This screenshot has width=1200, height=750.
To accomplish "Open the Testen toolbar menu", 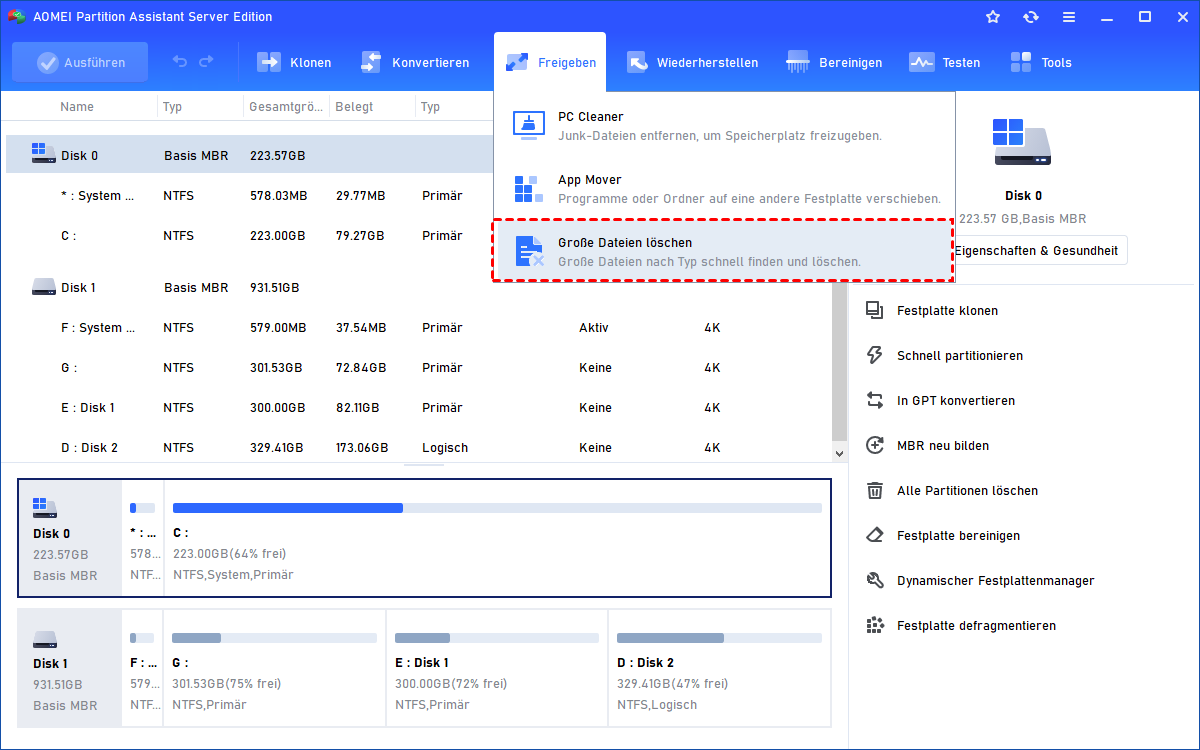I will pos(944,62).
